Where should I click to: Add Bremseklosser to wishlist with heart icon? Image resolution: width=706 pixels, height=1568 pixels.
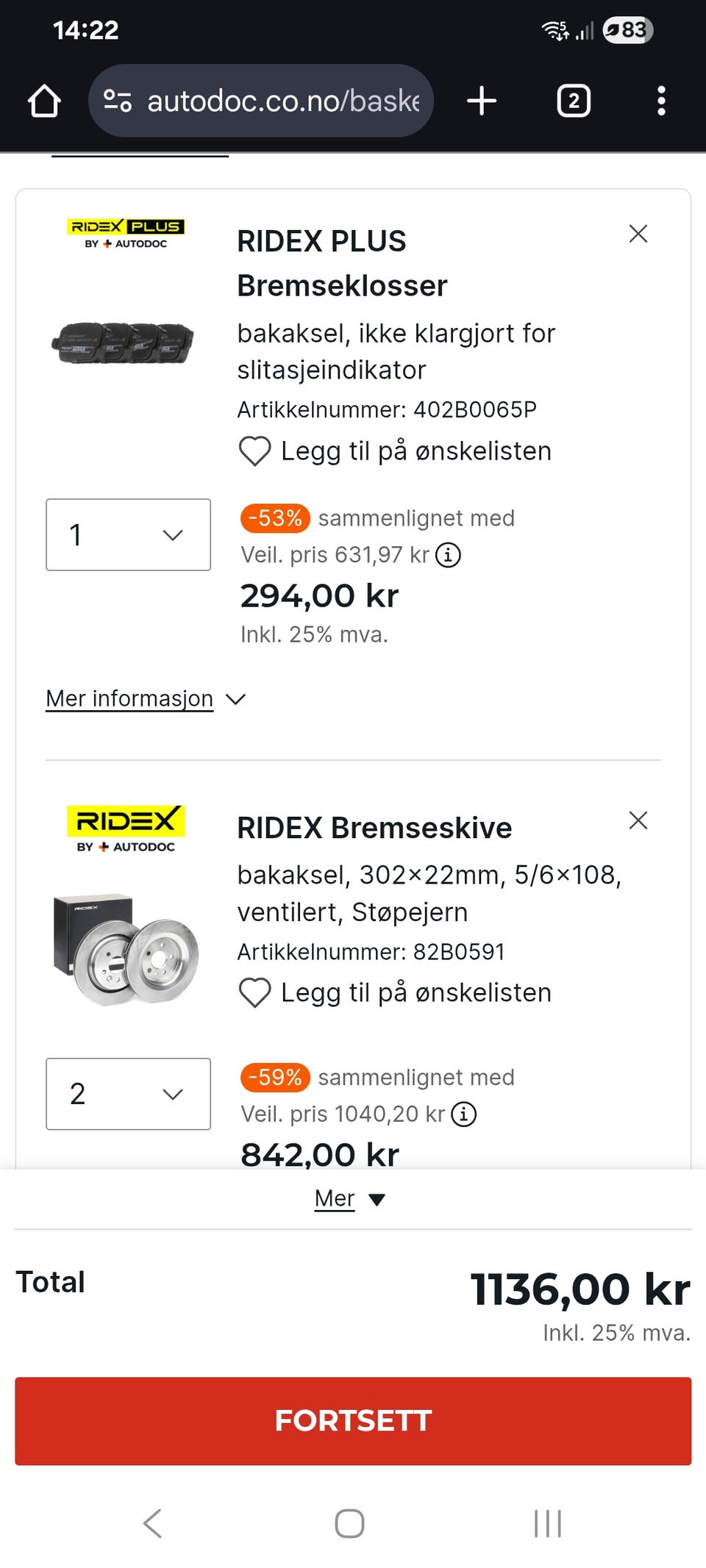(x=255, y=451)
